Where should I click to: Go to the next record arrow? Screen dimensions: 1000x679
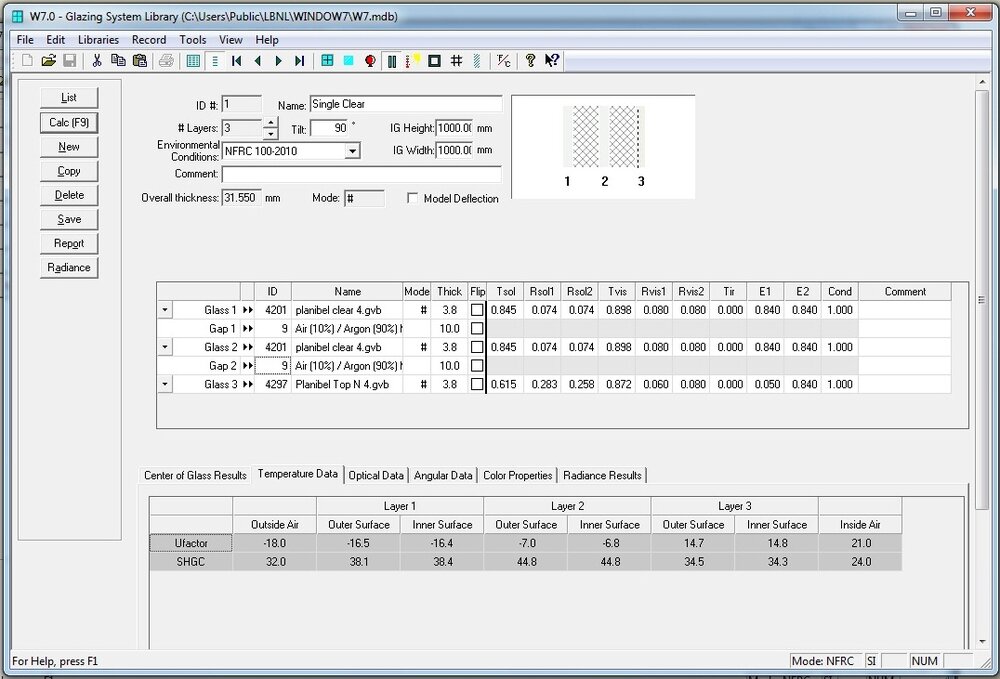279,61
